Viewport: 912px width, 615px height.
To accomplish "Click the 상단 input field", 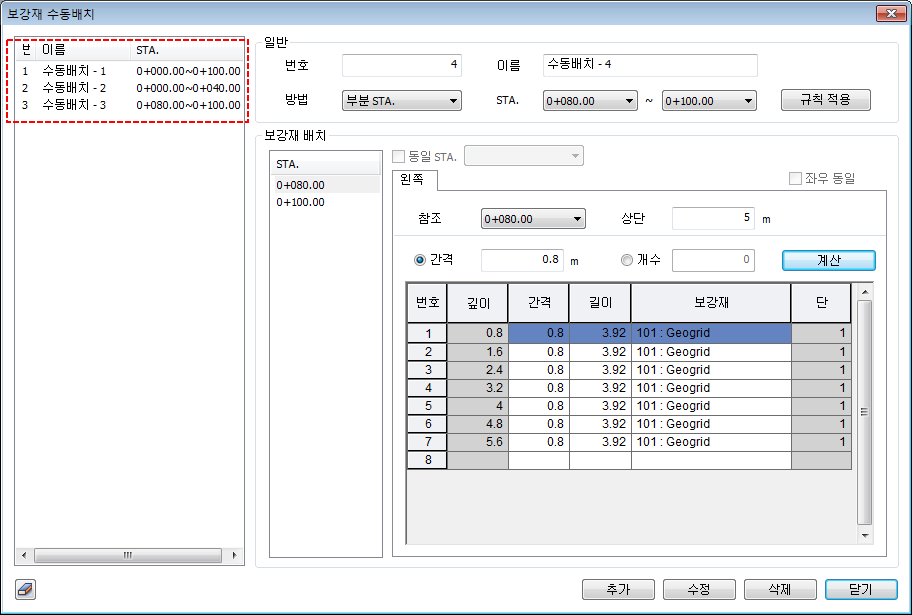I will [713, 219].
